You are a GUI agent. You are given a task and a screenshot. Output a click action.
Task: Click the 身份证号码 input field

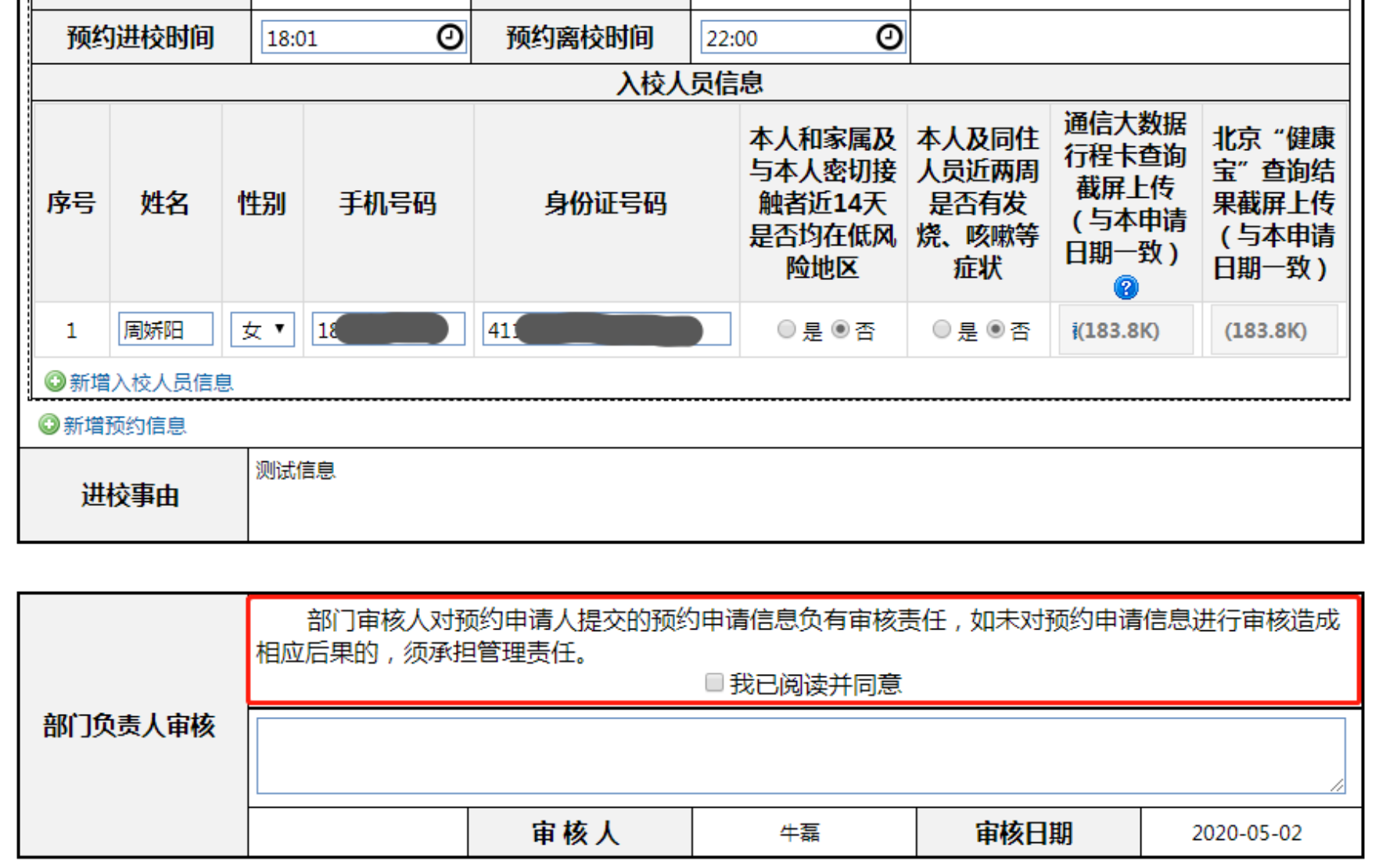[x=606, y=329]
